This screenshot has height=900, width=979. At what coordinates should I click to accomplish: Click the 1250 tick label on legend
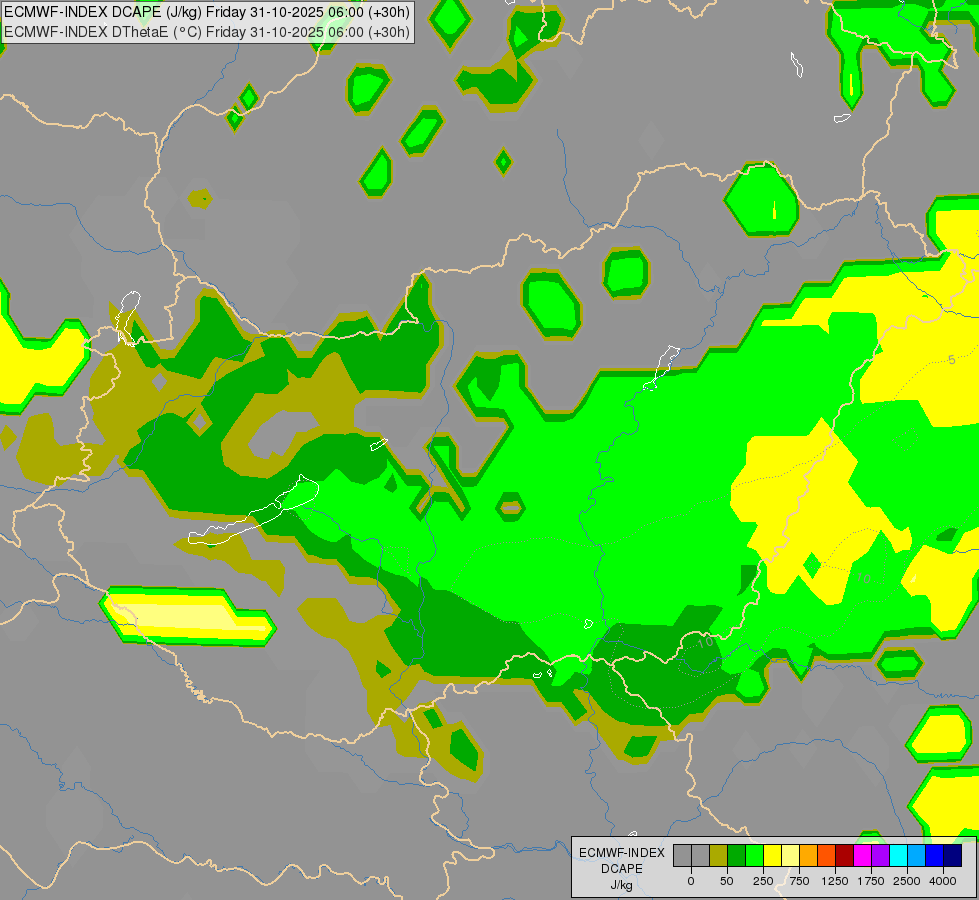pos(835,881)
